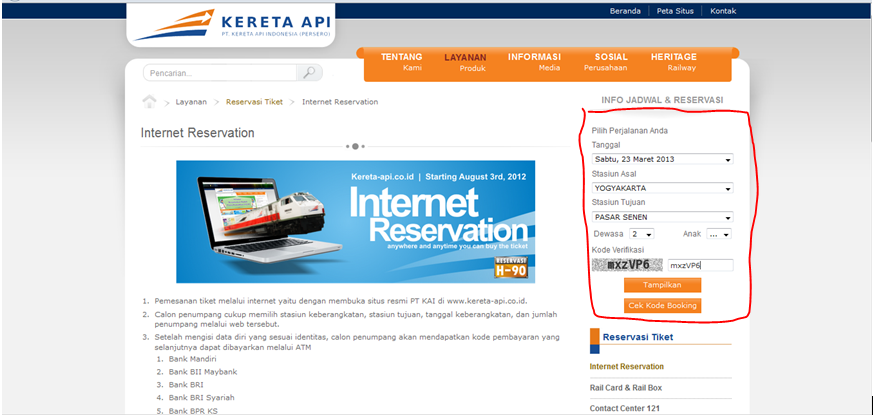Click the Reservasi H-90 badge on banner

511,267
